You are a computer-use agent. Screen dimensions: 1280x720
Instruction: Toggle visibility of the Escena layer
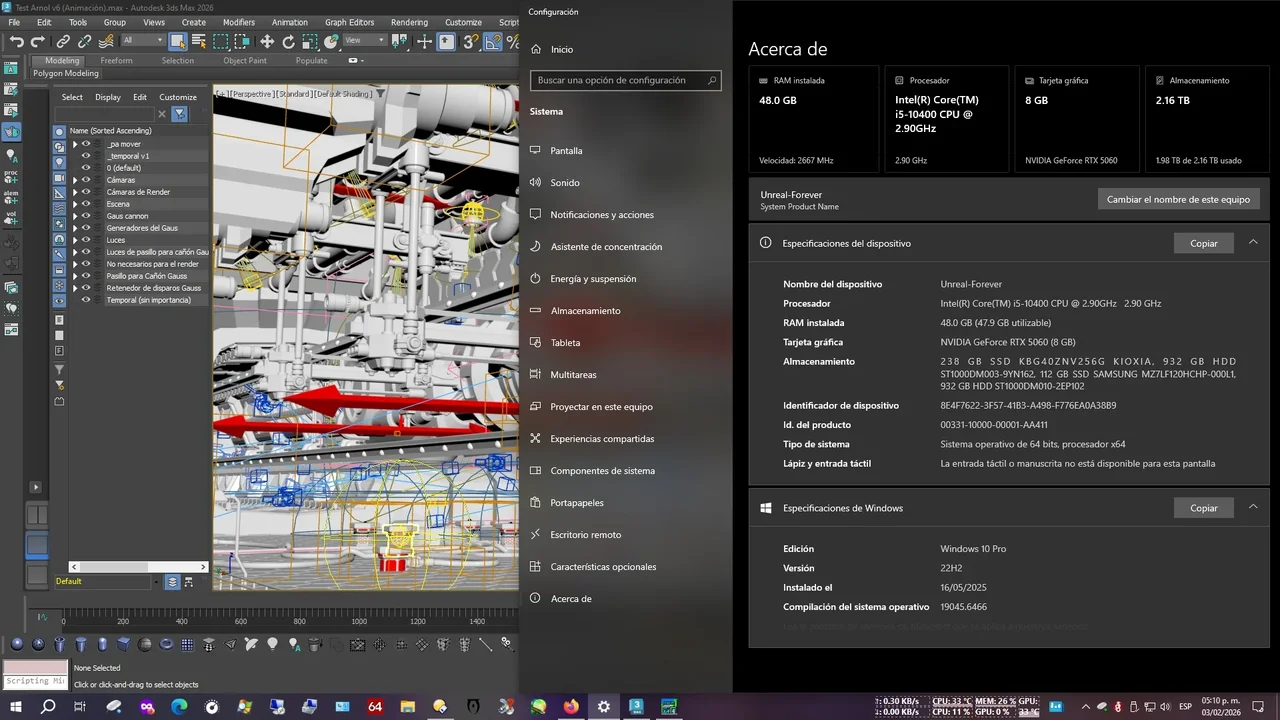coord(86,204)
